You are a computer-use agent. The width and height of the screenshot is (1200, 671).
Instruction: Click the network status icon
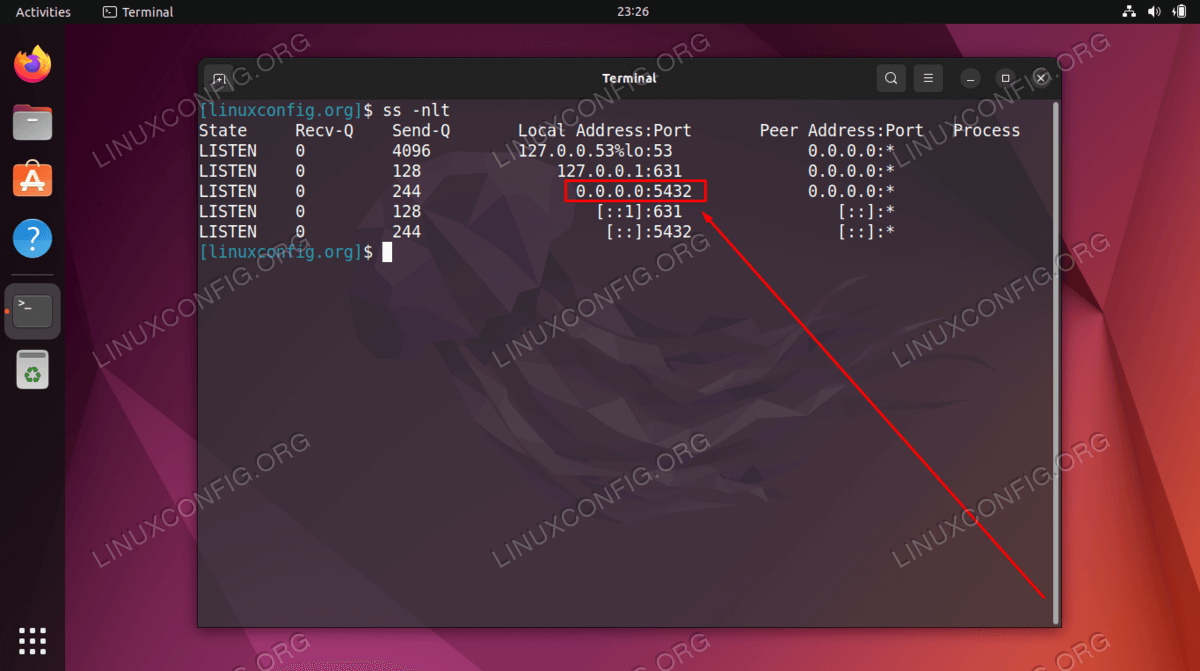[1129, 12]
